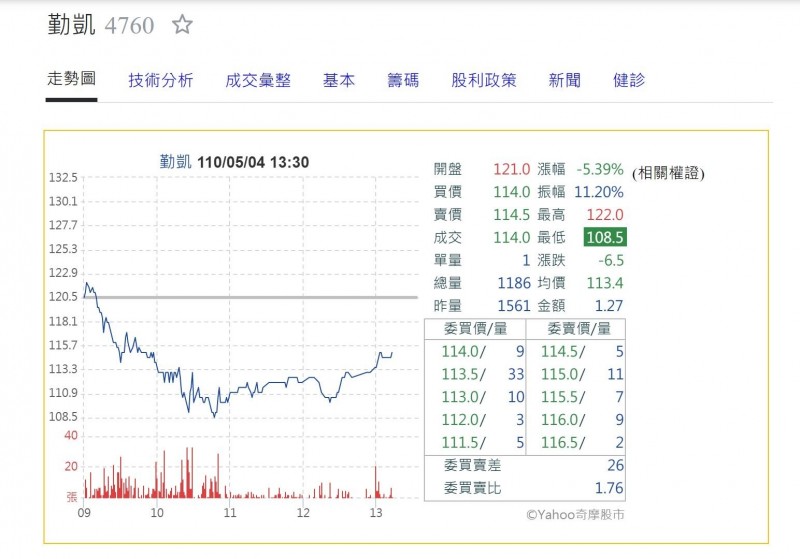View the 籌碼 tab
Screen dimensions: 800x559
point(403,81)
